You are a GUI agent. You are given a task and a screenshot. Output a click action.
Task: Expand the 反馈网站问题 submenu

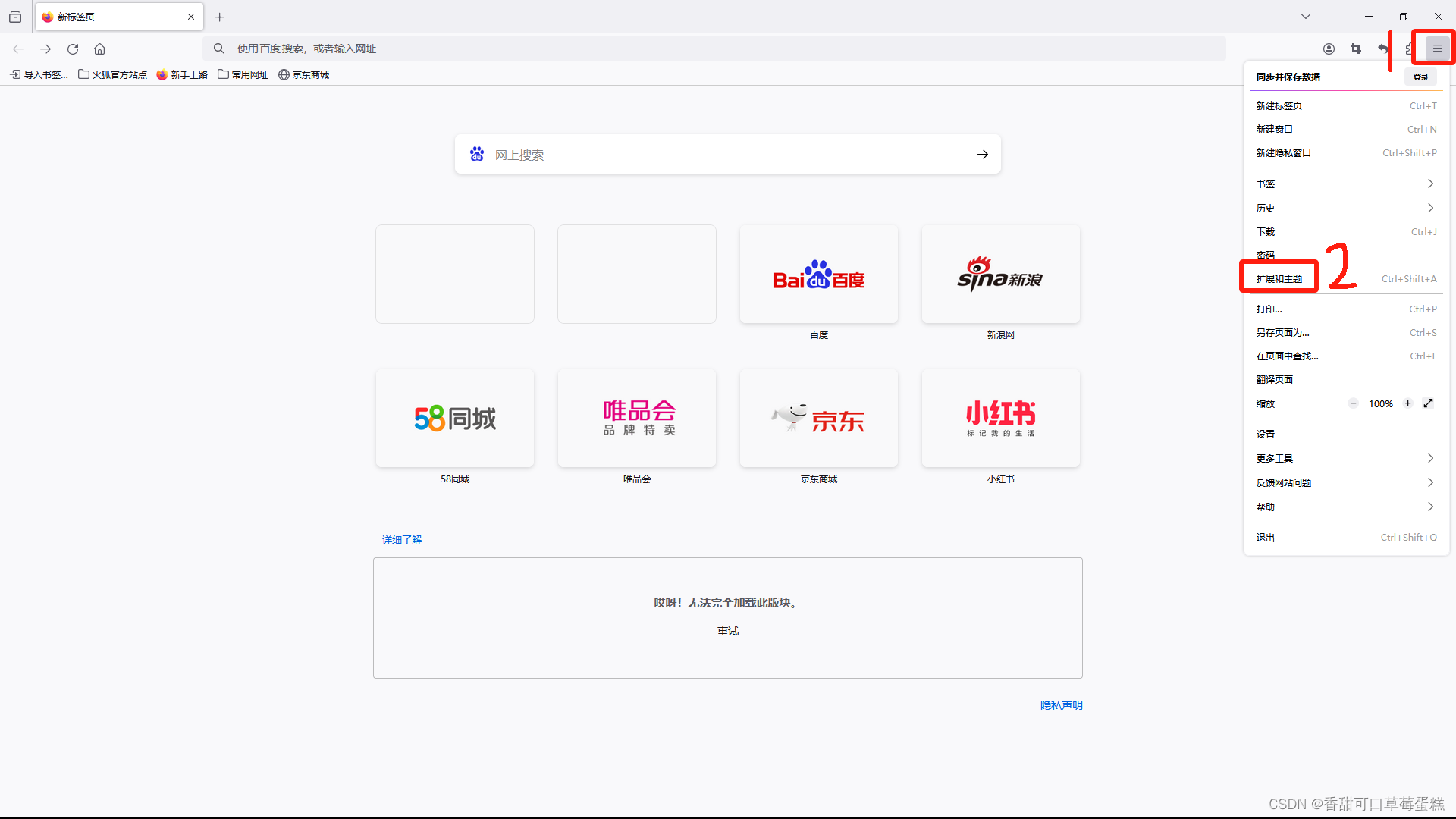[x=1346, y=482]
